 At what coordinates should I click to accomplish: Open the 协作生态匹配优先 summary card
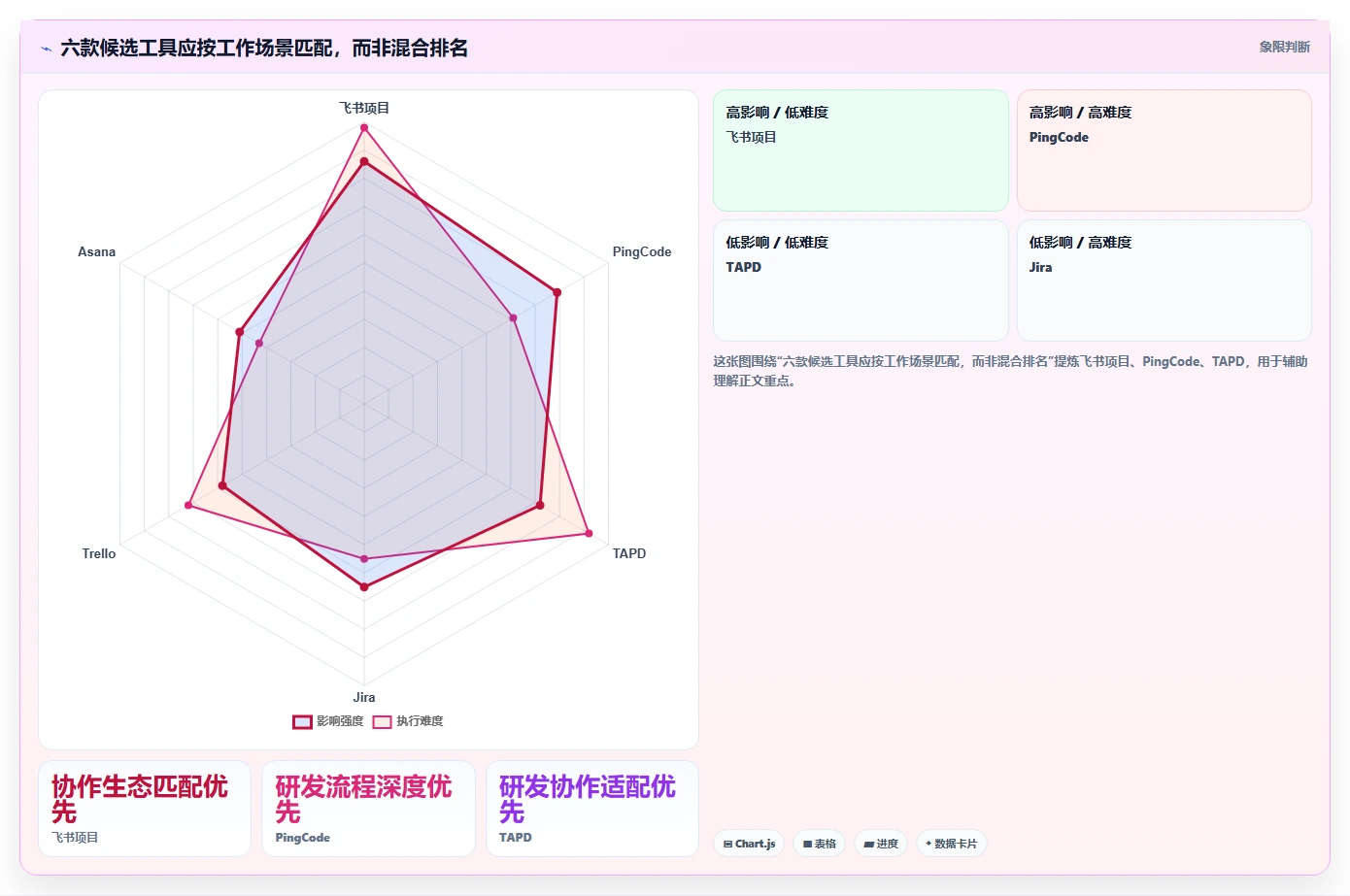[145, 809]
